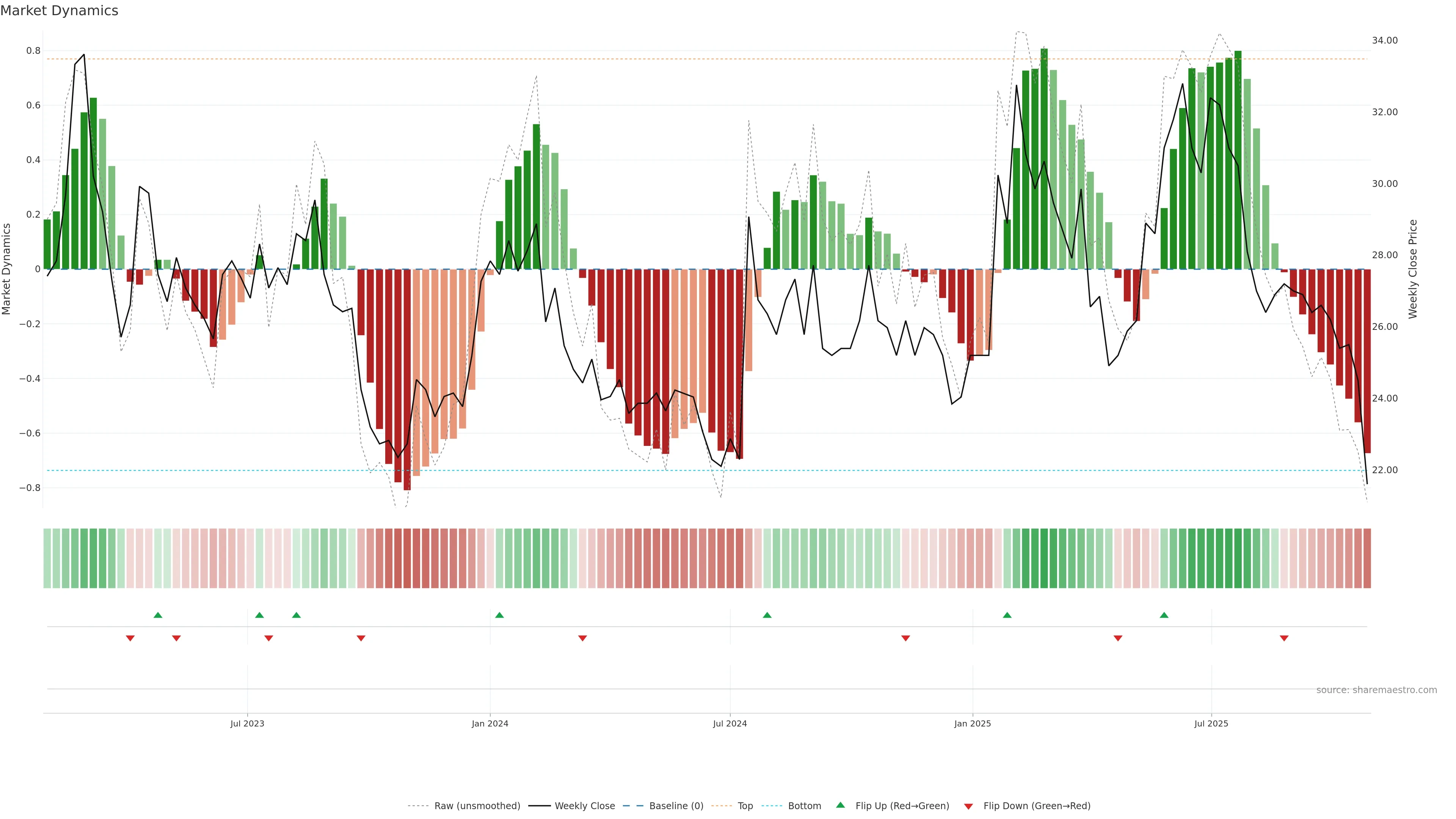Click the Jul 2023 x-axis label

tap(247, 723)
